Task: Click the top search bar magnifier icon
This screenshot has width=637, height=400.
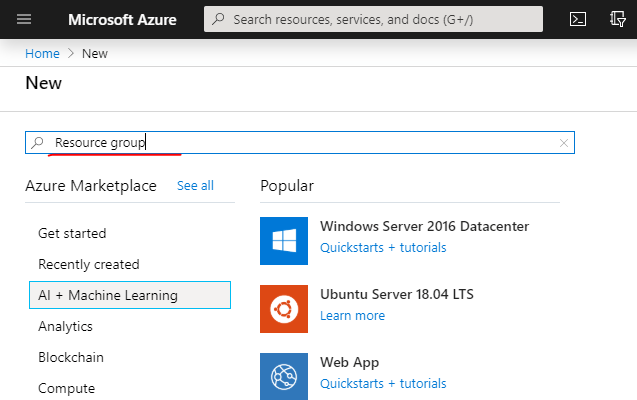Action: (218, 19)
